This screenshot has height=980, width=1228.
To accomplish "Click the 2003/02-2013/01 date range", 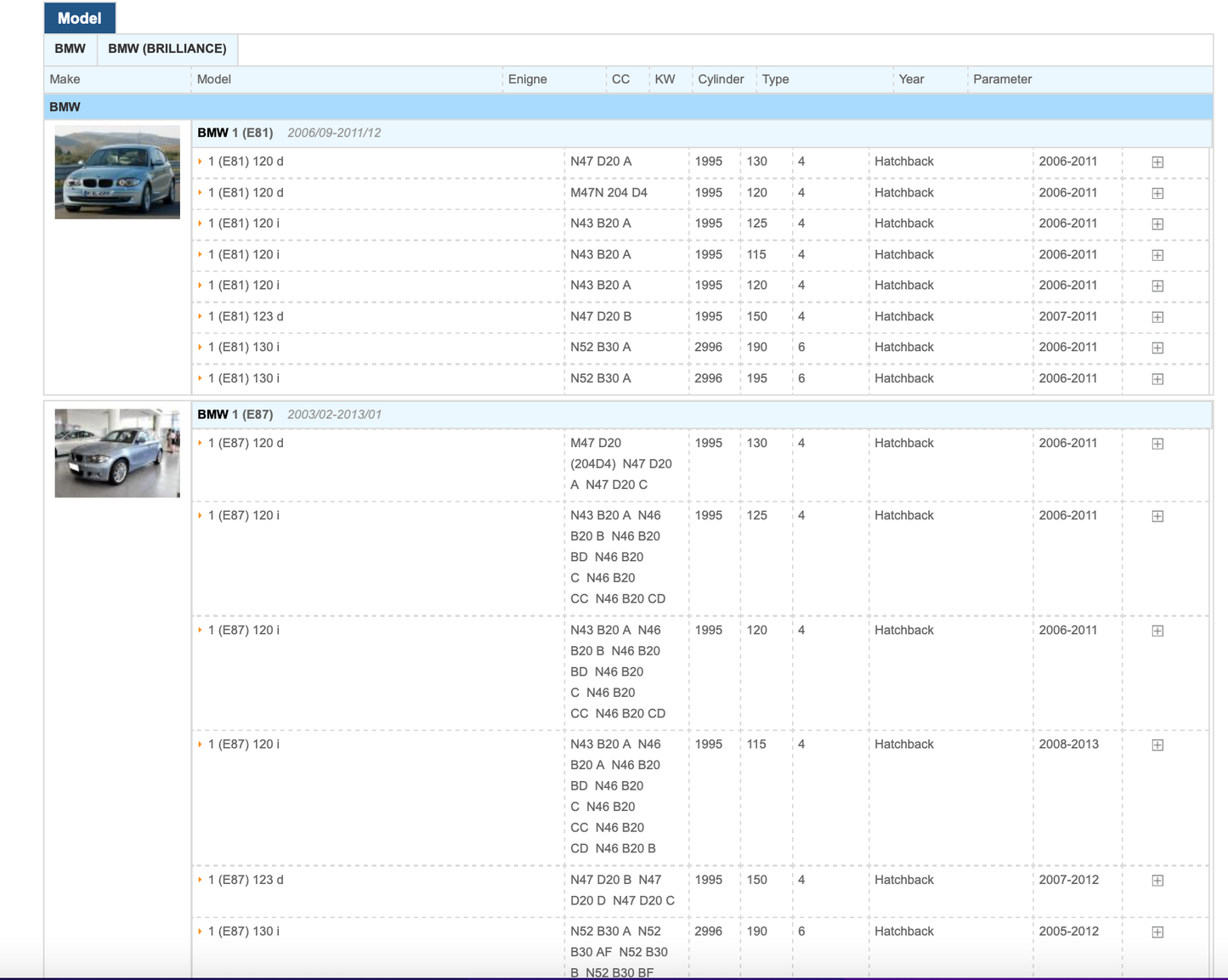I will tap(334, 415).
